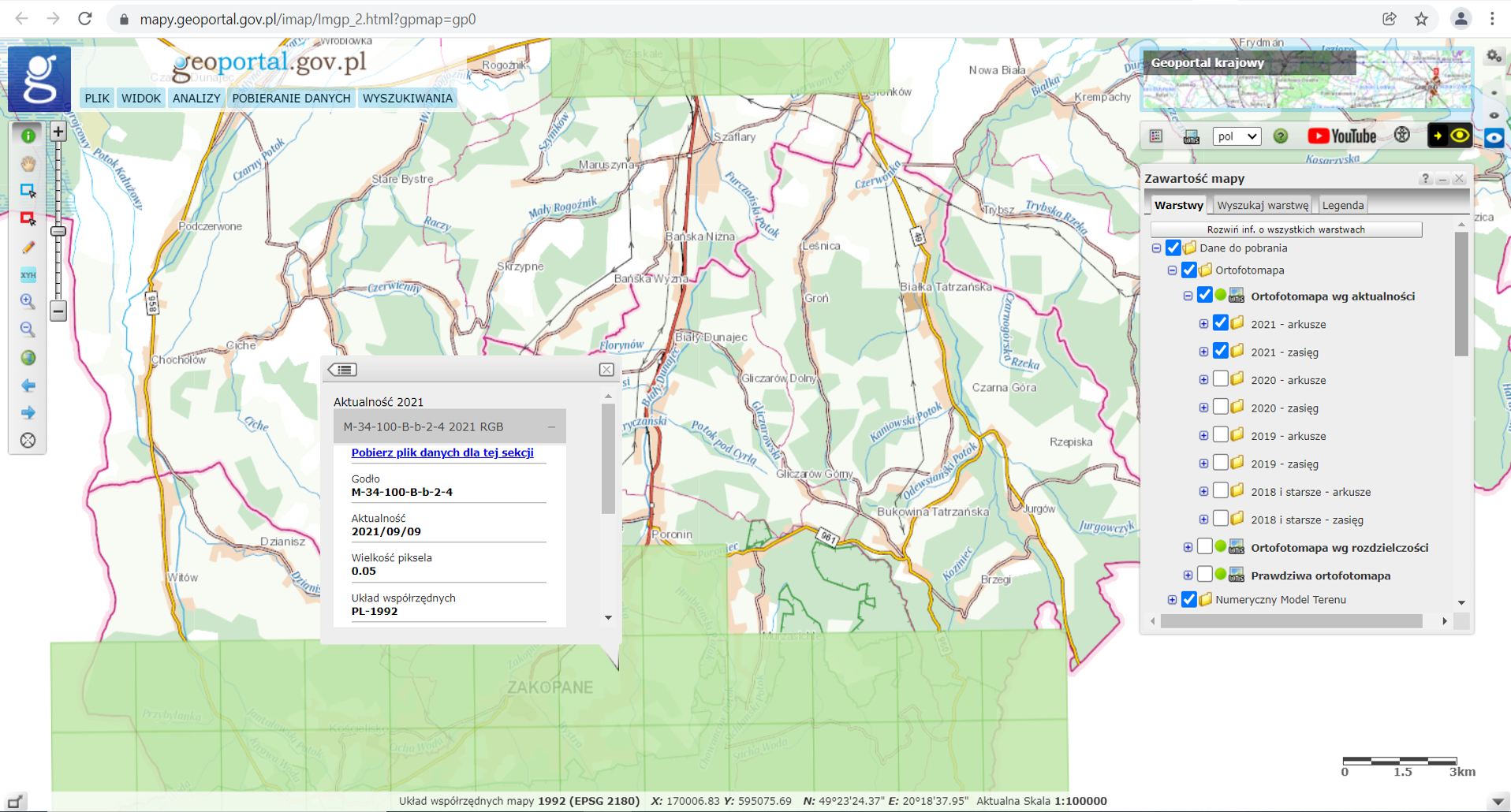
Task: Activate the hand pan tool
Action: tap(28, 164)
